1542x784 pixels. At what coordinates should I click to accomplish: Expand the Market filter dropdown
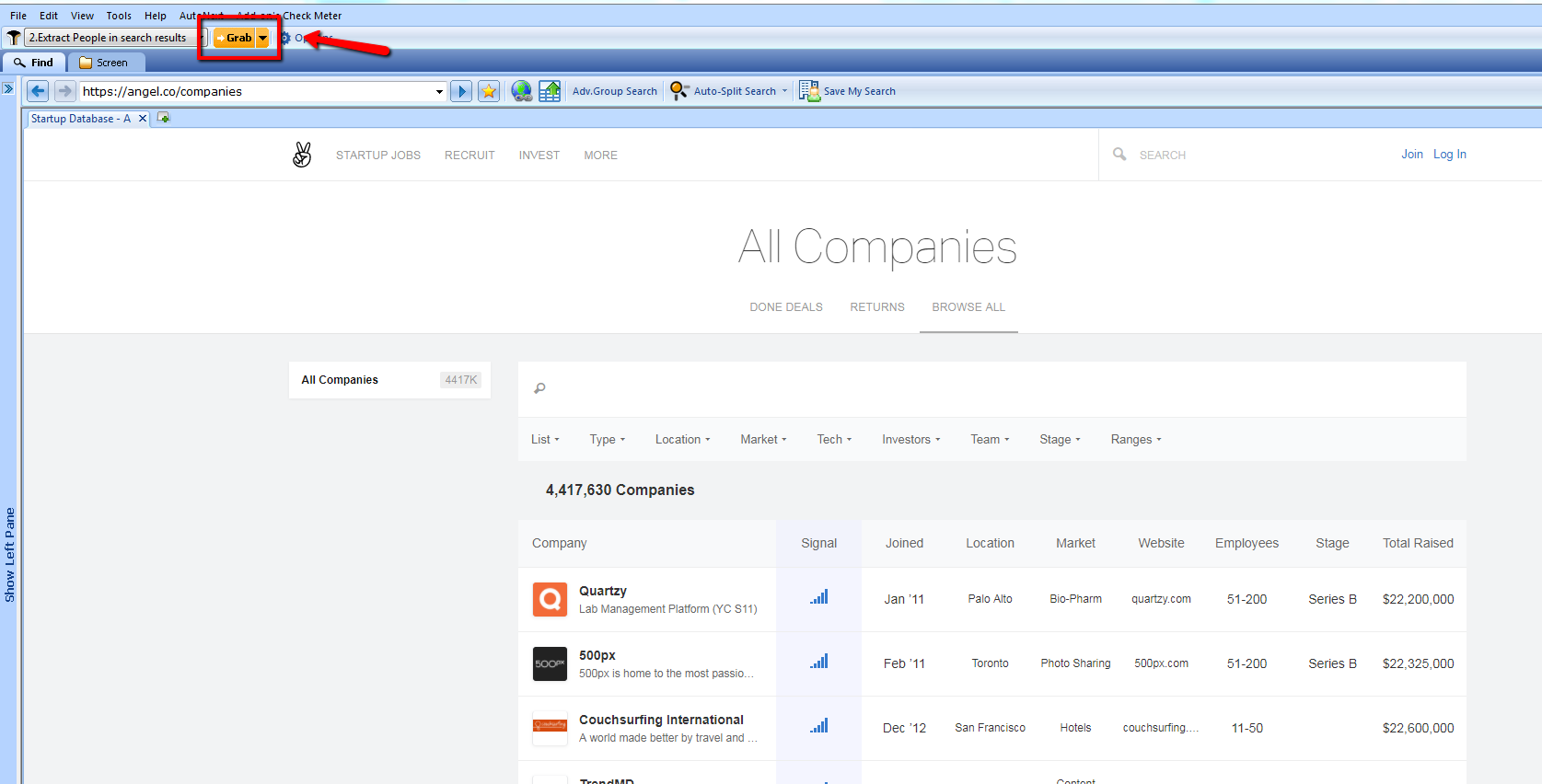(x=764, y=440)
